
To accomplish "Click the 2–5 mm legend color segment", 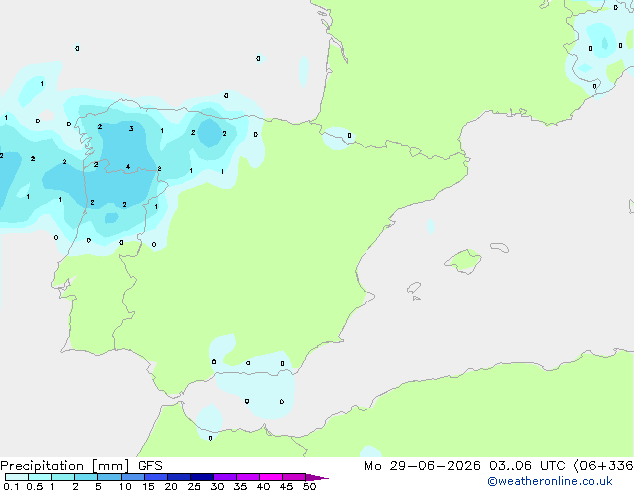I will pos(86,477).
